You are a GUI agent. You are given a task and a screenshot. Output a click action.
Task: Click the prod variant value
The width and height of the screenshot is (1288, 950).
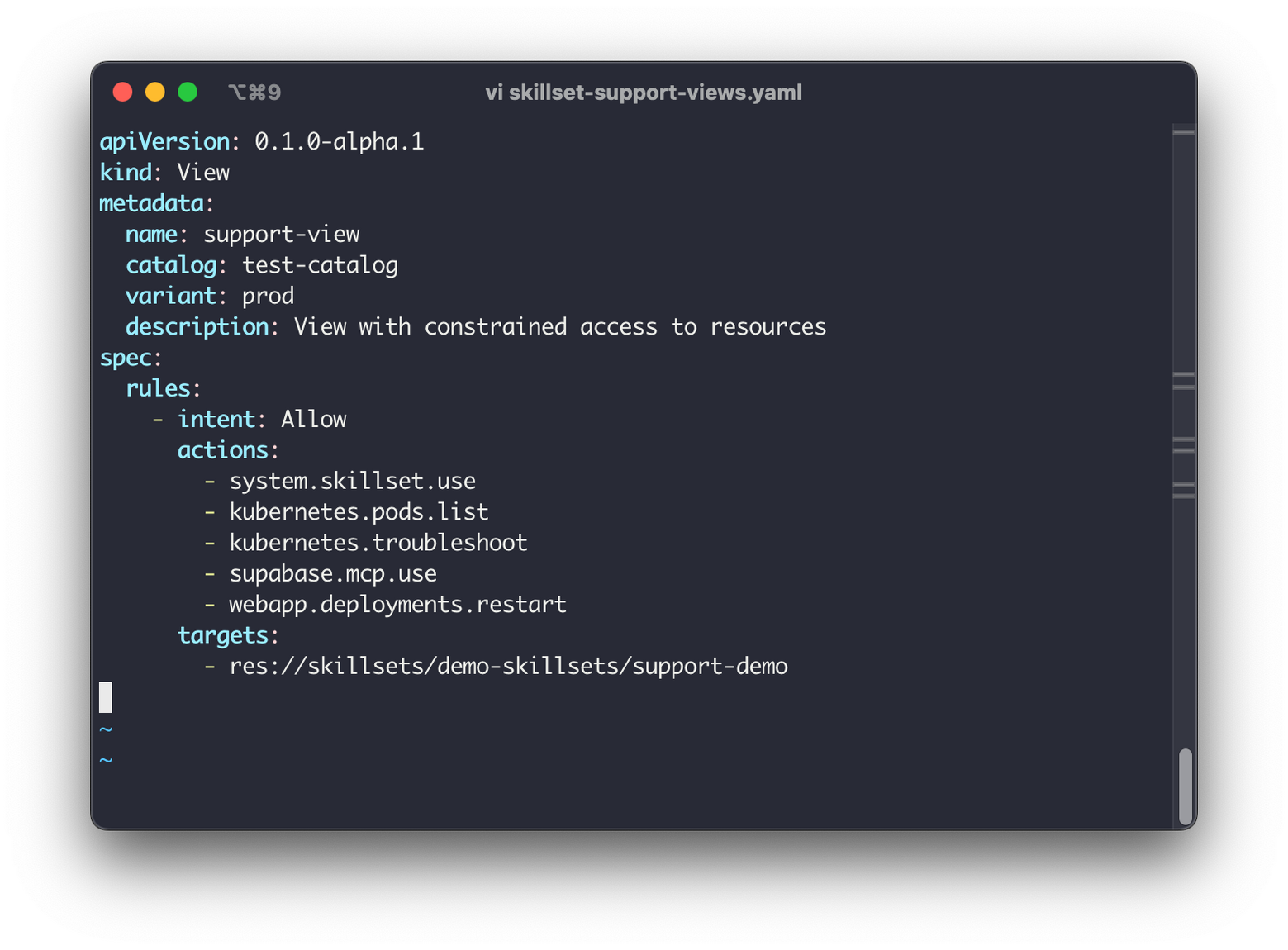[268, 296]
